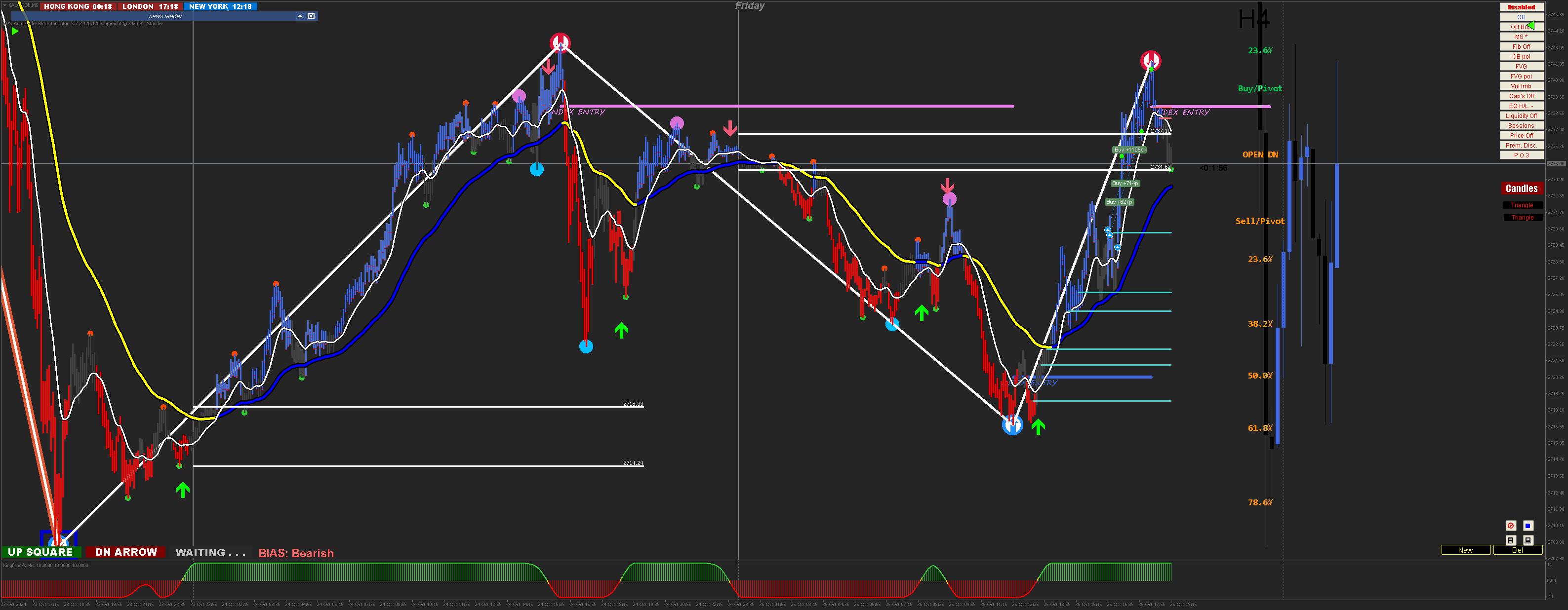Click the green play arrow icon

tap(15, 31)
